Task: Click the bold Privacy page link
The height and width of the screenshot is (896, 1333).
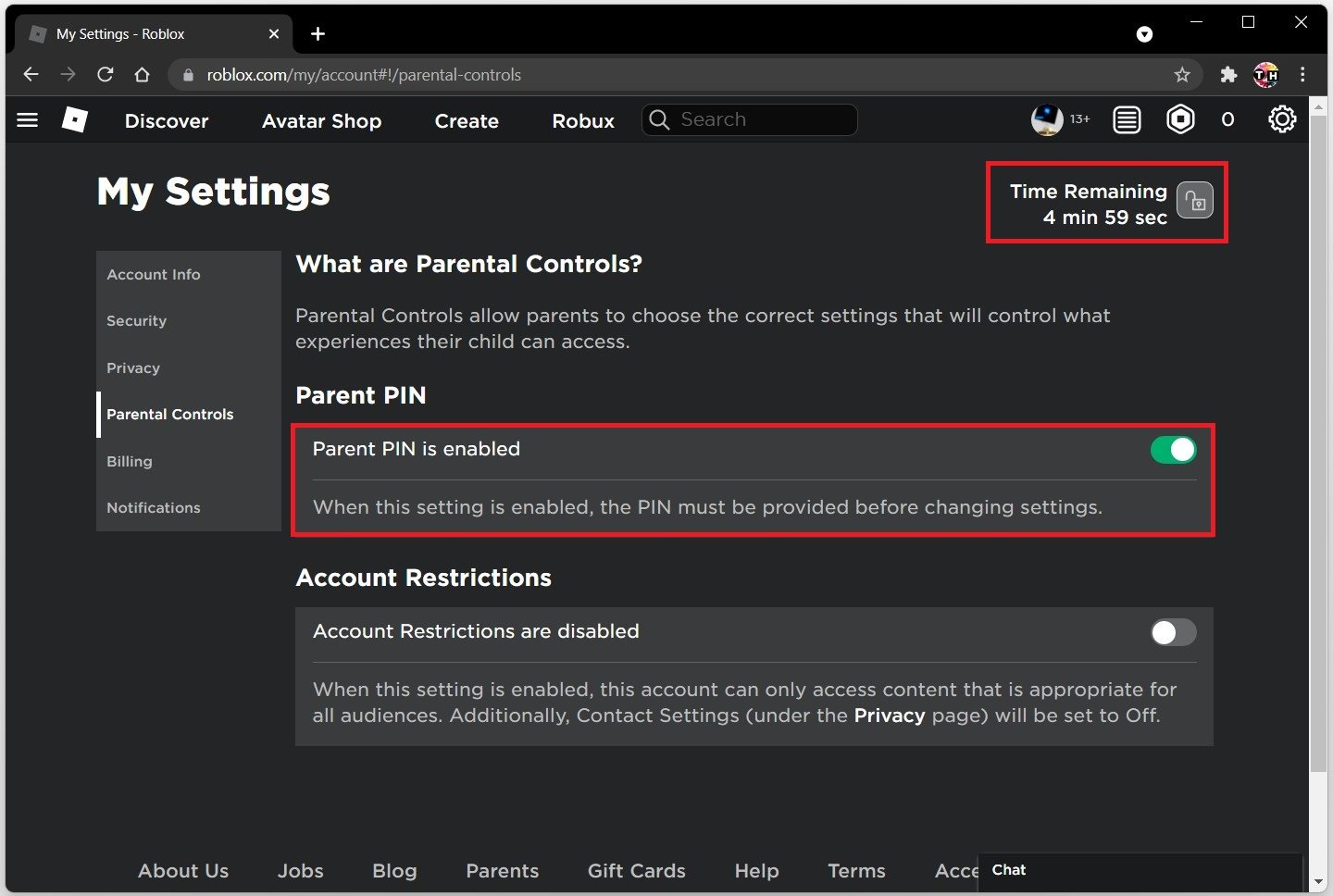Action: pos(889,716)
